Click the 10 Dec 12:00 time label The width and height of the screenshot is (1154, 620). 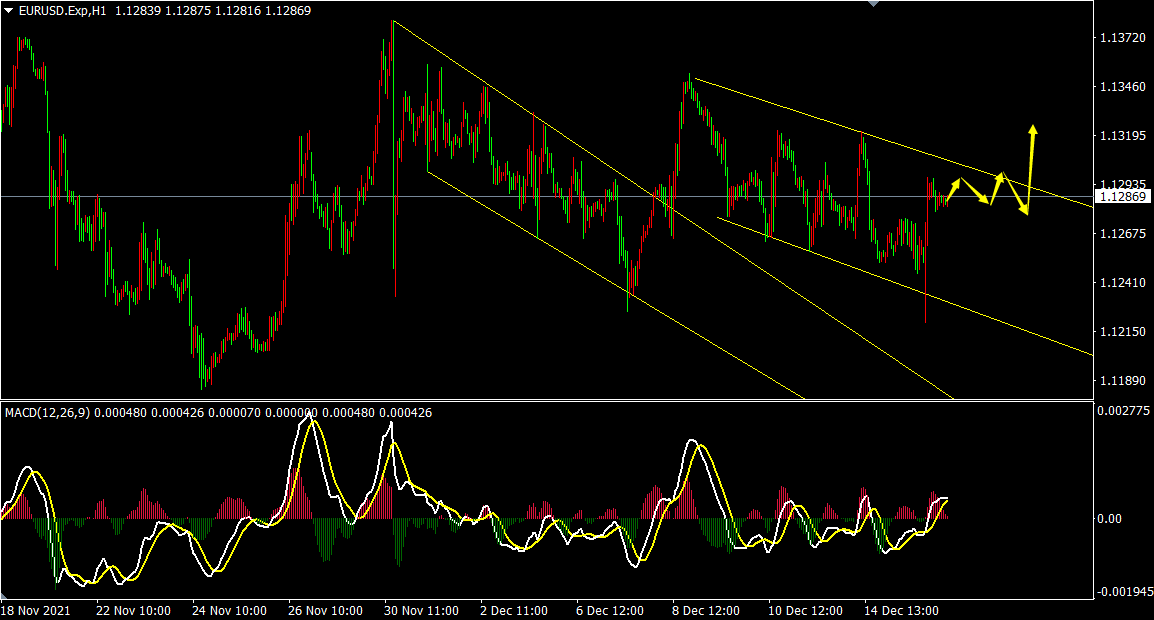tap(805, 610)
